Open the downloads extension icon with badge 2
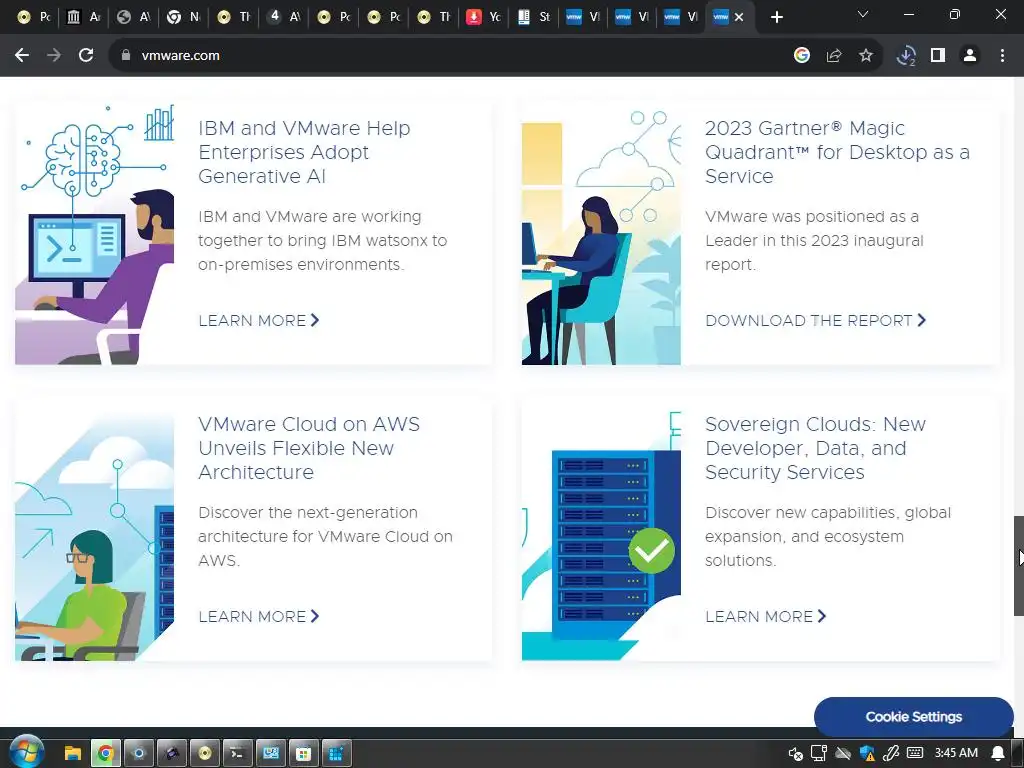This screenshot has height=768, width=1024. pyautogui.click(x=906, y=56)
